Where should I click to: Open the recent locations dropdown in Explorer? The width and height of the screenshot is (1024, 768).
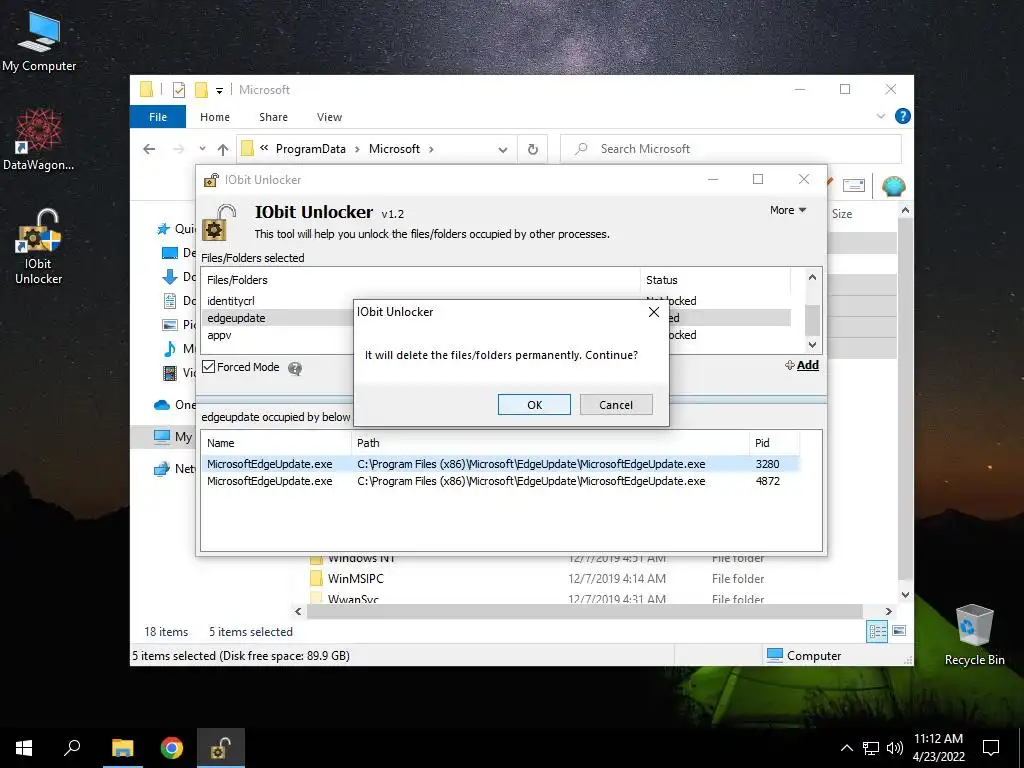coord(202,149)
